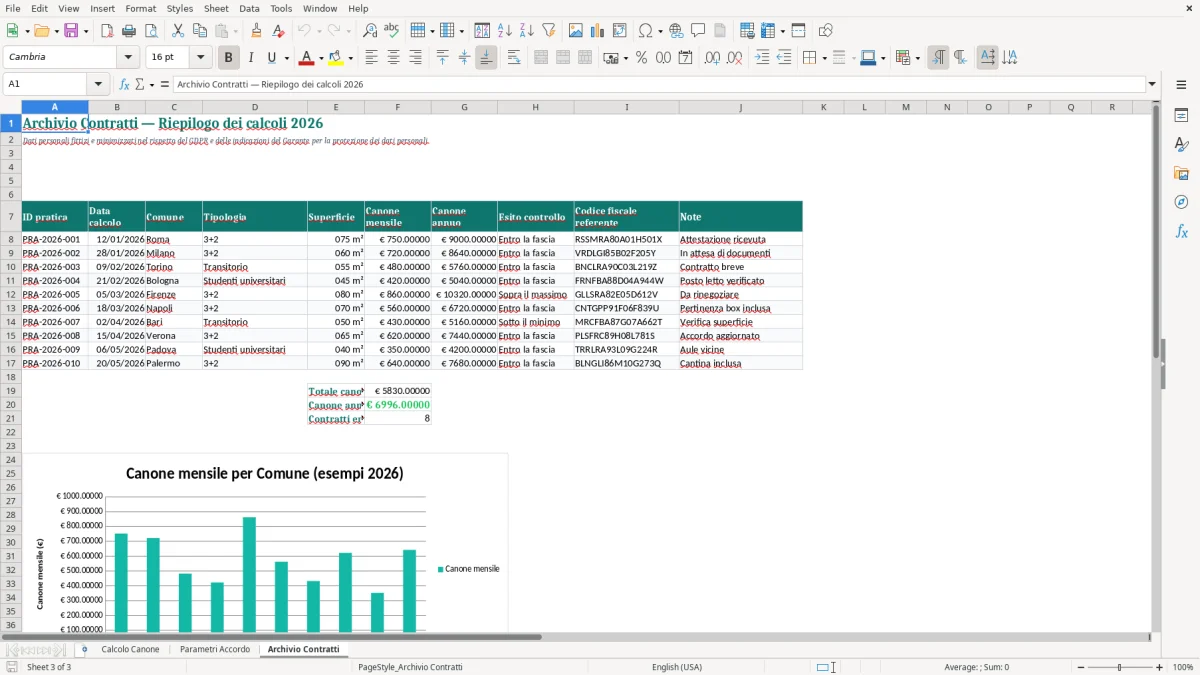Open sidebar Gallery deck
This screenshot has width=1200, height=675.
tap(1181, 173)
